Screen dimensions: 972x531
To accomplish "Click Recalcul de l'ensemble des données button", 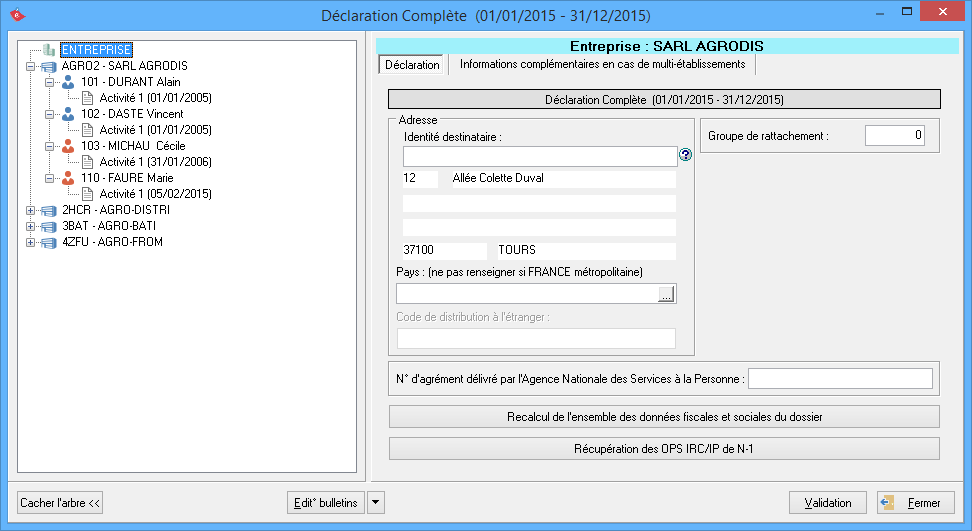I will [664, 416].
